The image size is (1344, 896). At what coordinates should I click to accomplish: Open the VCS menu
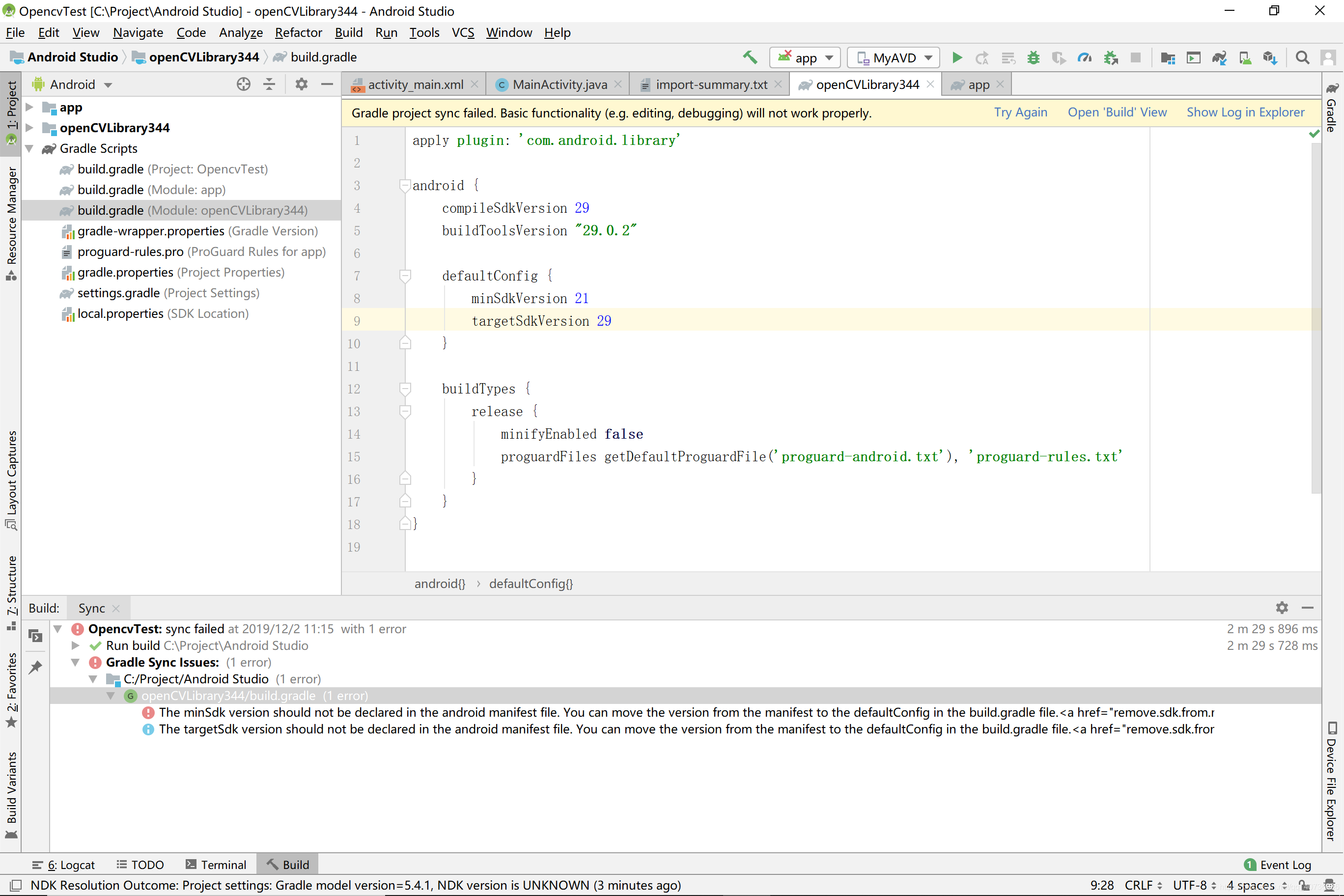(463, 32)
